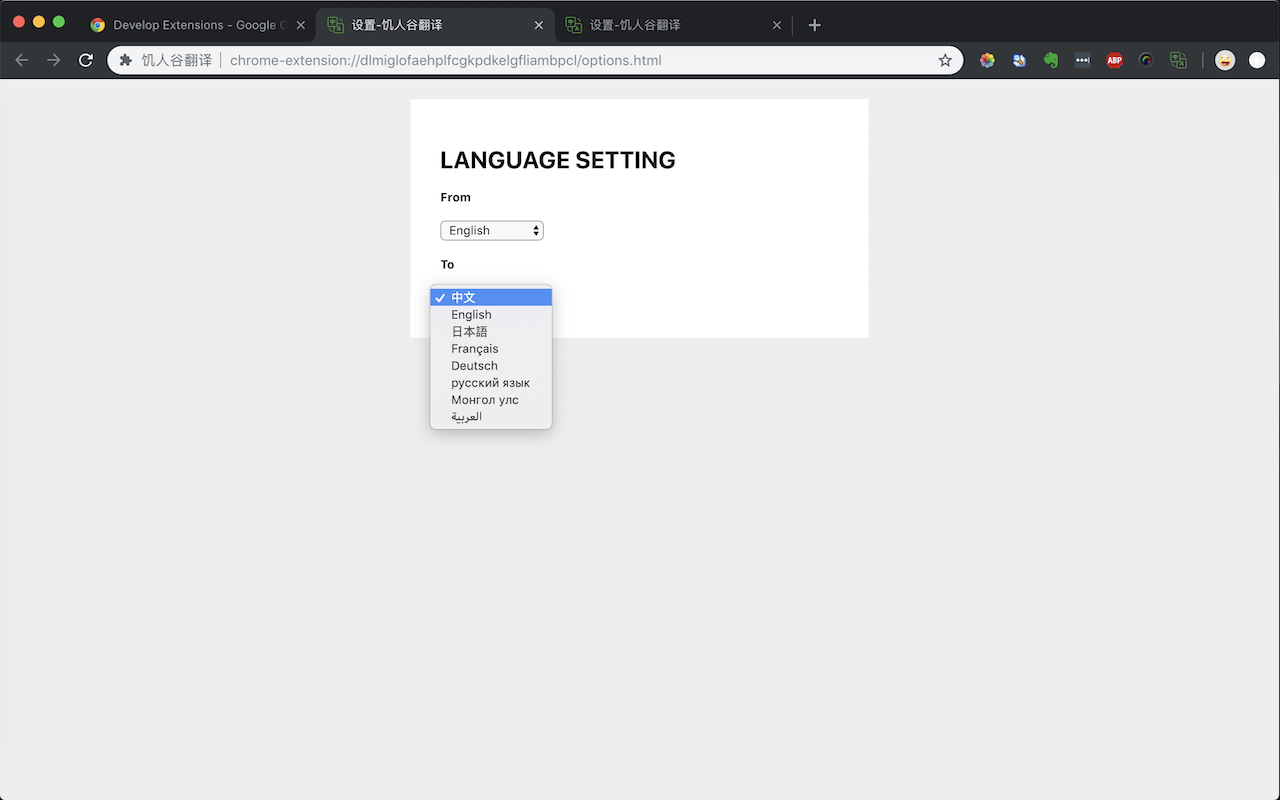Expand the From language dropdown
This screenshot has width=1280, height=800.
click(492, 231)
